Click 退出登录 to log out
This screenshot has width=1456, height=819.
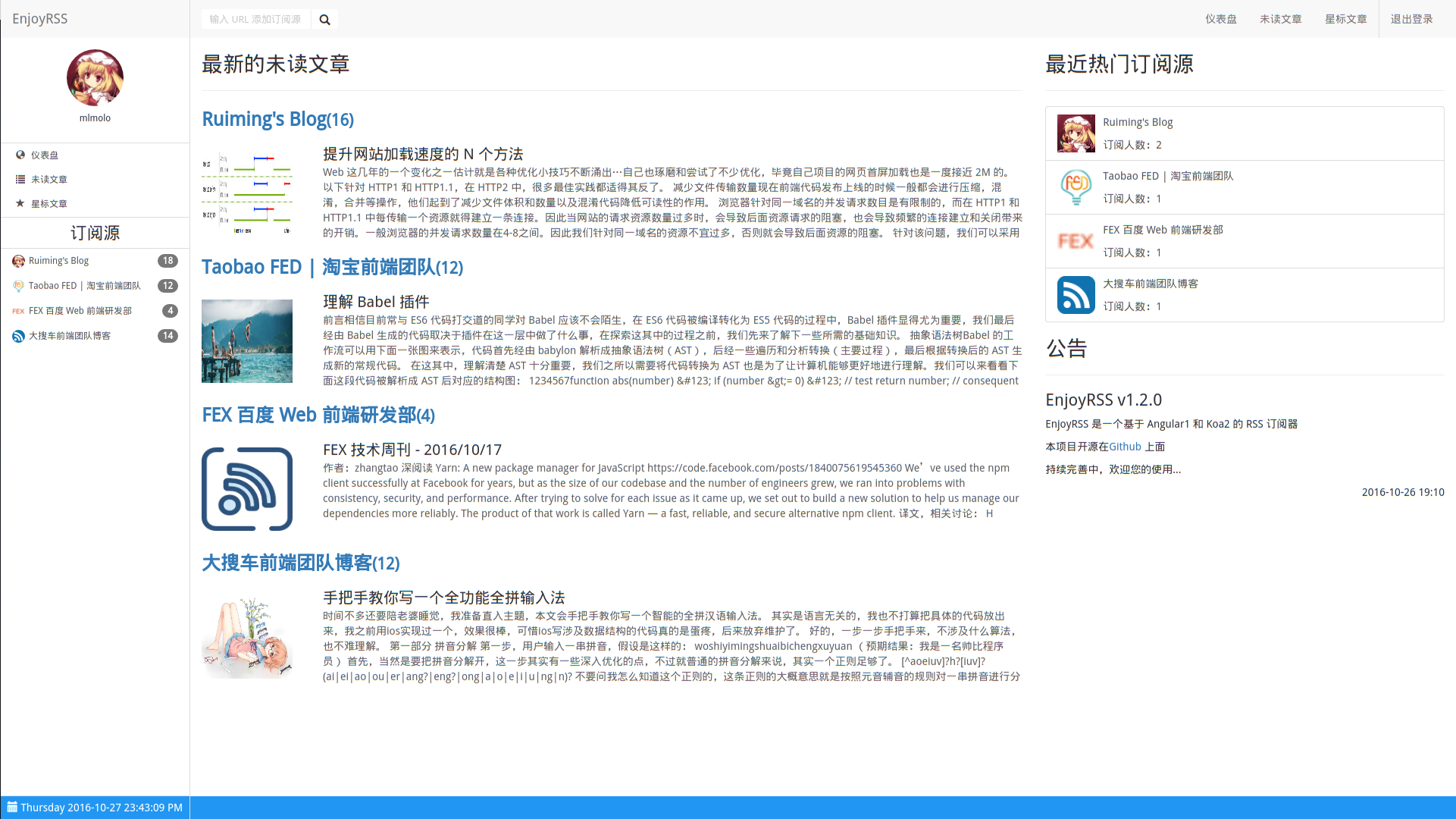tap(1411, 19)
